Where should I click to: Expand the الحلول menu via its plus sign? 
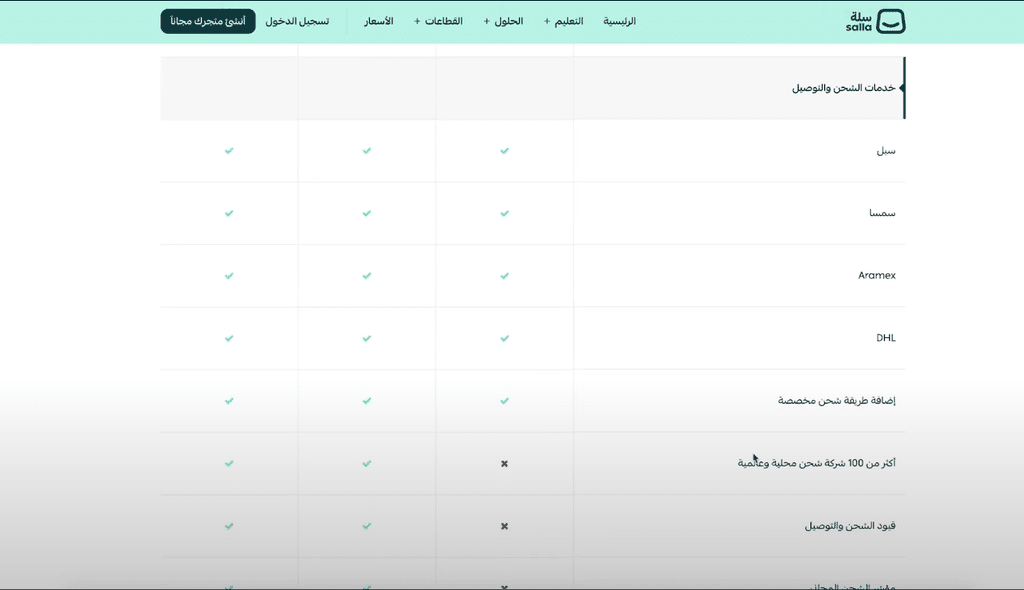pyautogui.click(x=487, y=22)
